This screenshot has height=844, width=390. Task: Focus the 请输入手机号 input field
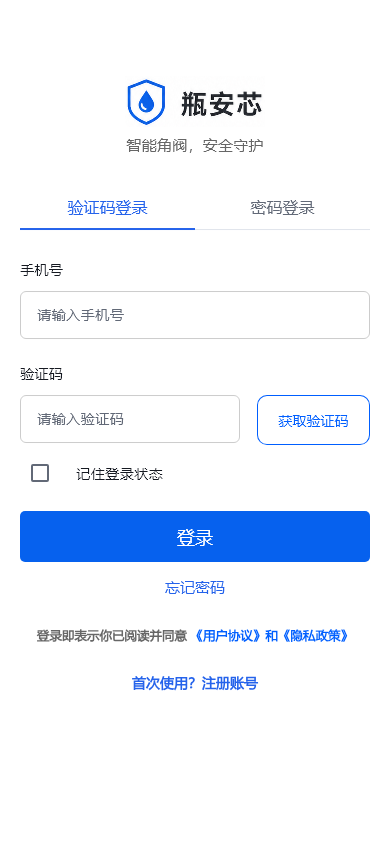195,315
